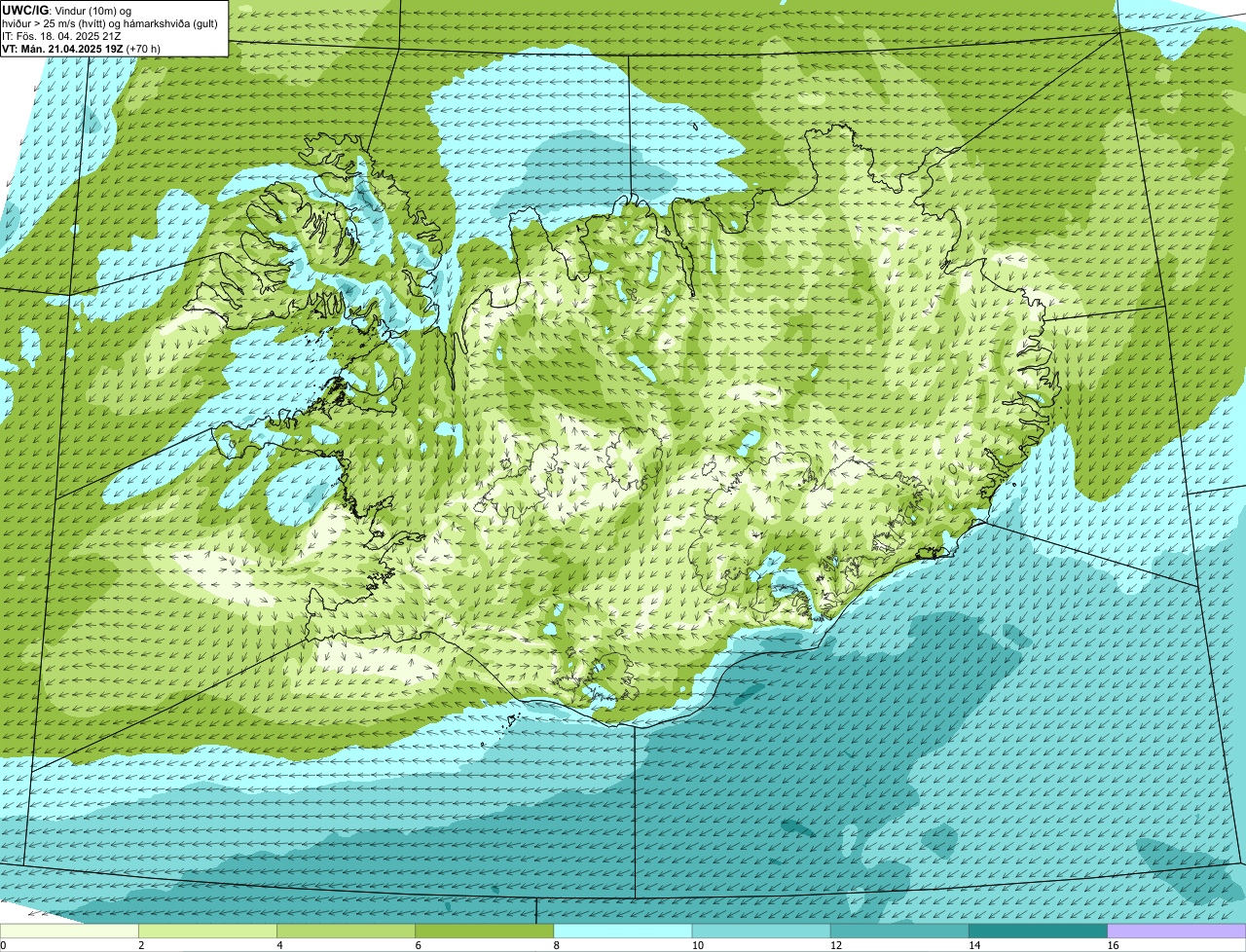Select the 4–6 m/s light green legend swatch
This screenshot has width=1246, height=952.
[346, 932]
